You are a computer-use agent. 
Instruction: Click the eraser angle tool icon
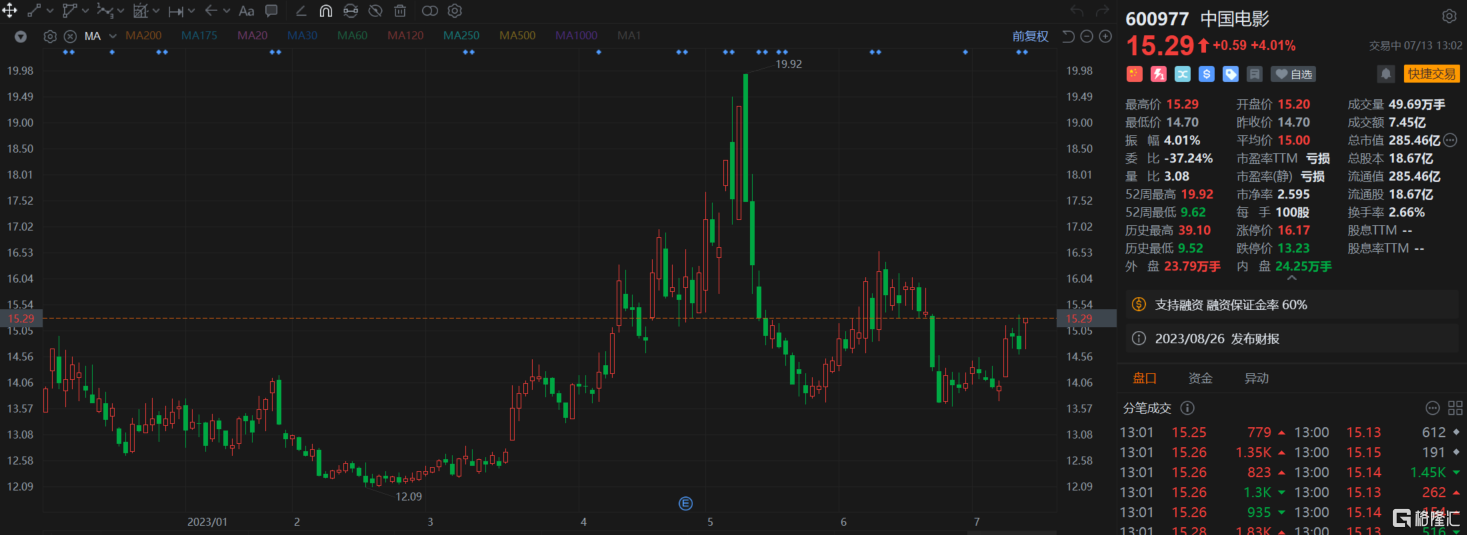coord(302,11)
